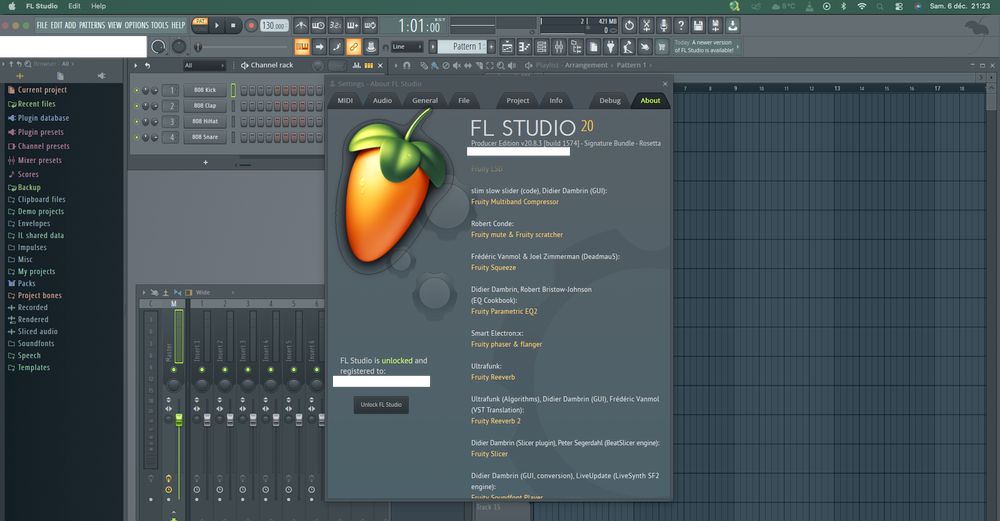Mute the 808 Clap channel green LED

136,106
